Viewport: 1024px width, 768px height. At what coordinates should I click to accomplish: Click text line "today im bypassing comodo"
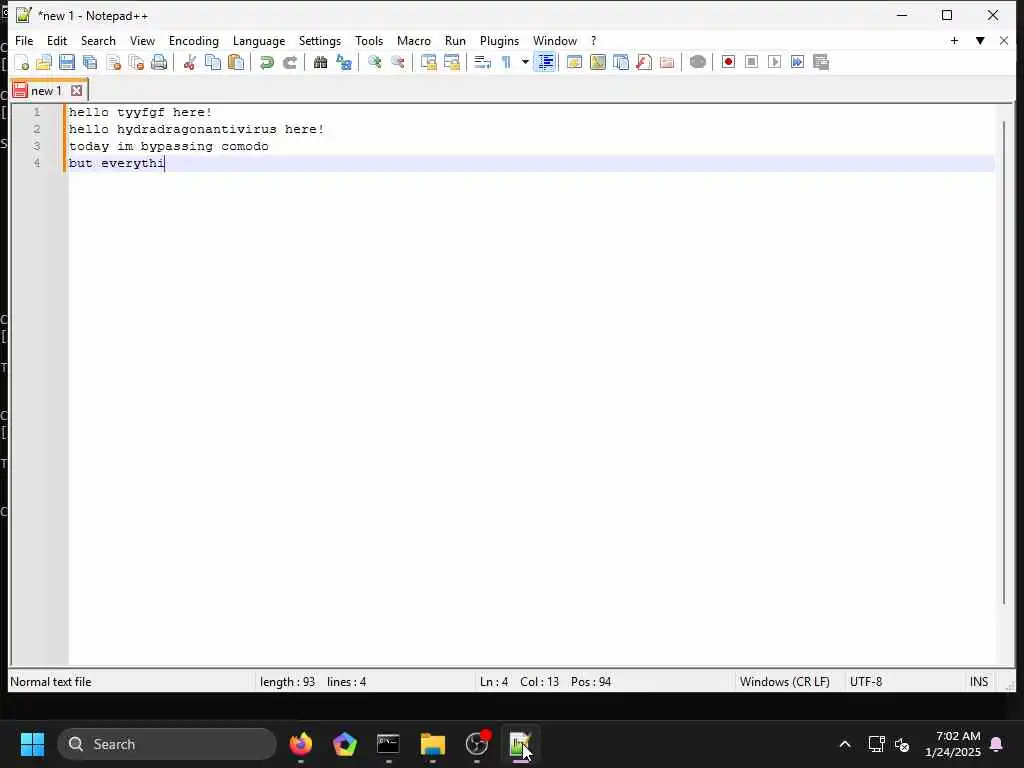click(168, 146)
